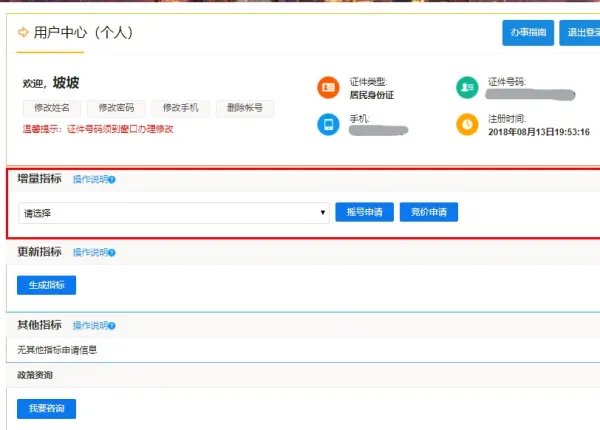Click the 修改密码 button
This screenshot has width=600, height=430.
(x=116, y=108)
